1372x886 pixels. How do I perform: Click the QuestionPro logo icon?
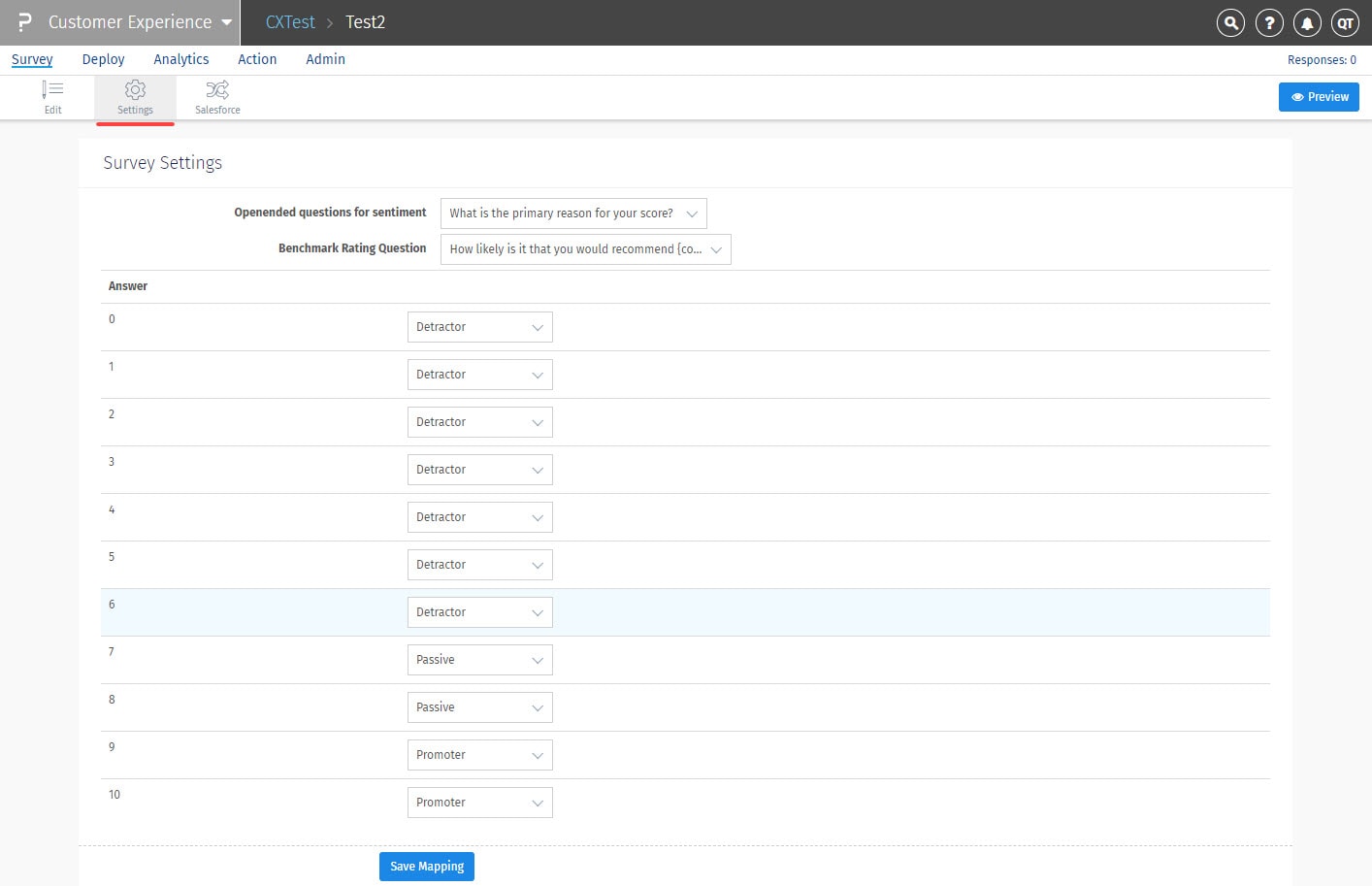coord(25,22)
